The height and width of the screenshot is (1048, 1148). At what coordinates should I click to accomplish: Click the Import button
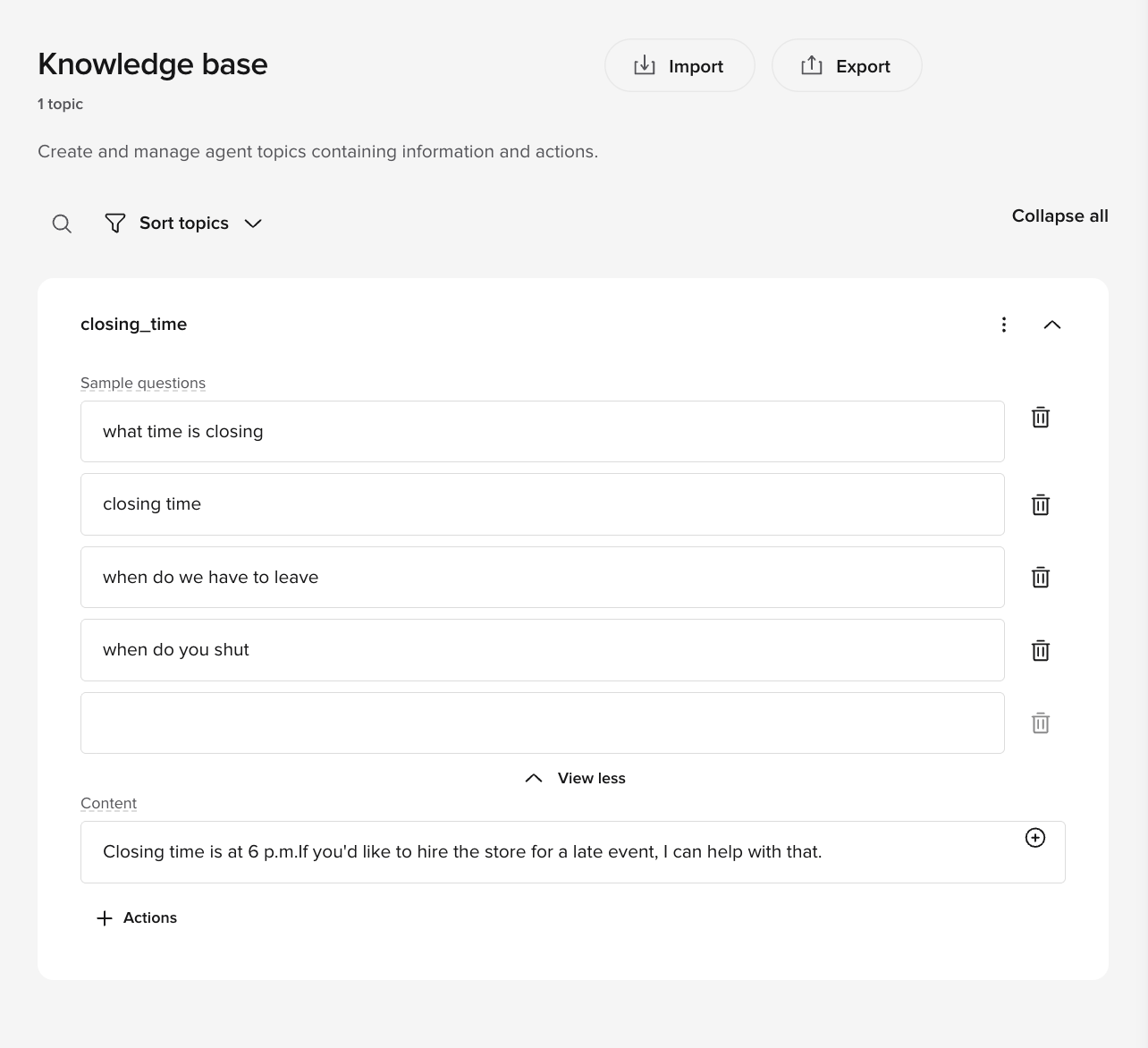[x=680, y=66]
